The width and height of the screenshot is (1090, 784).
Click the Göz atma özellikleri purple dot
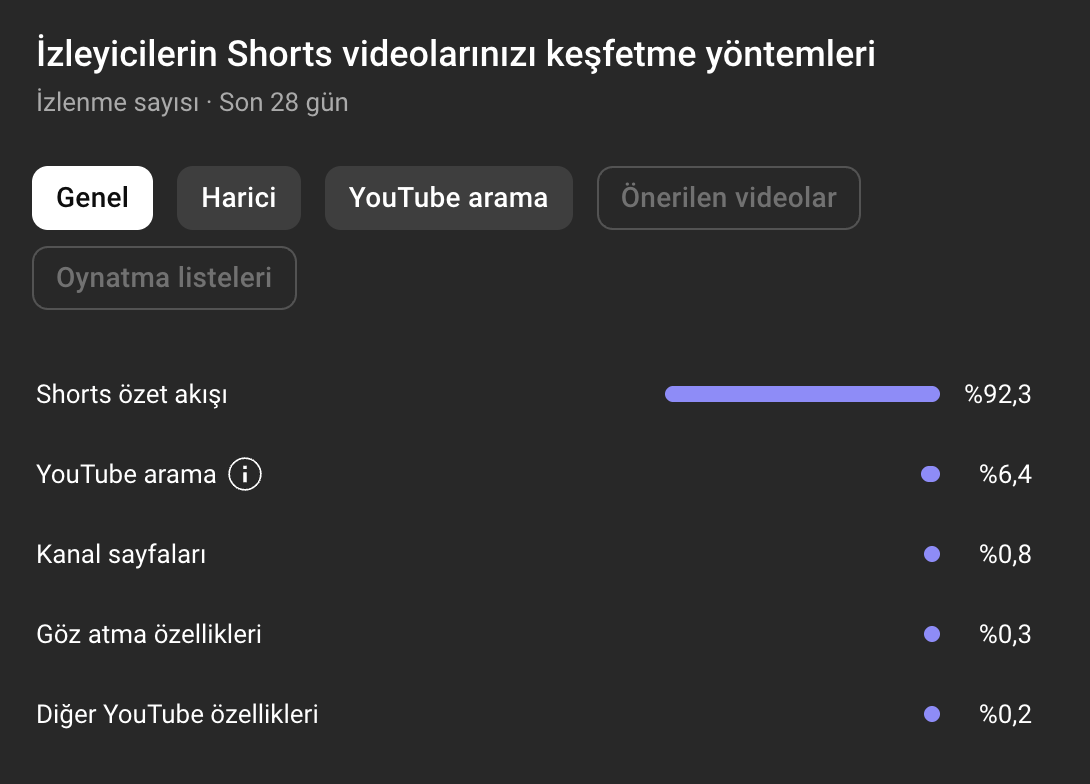tap(932, 634)
